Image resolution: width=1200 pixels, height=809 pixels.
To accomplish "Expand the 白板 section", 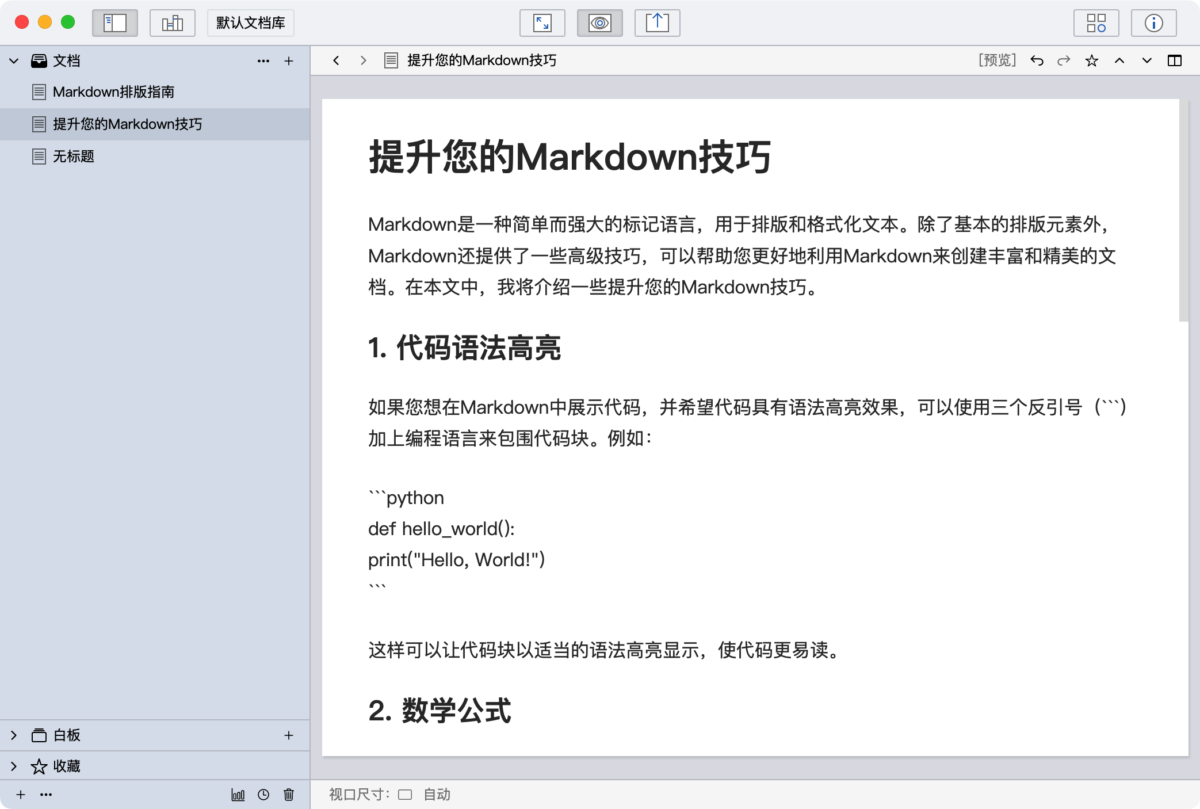I will coord(14,735).
